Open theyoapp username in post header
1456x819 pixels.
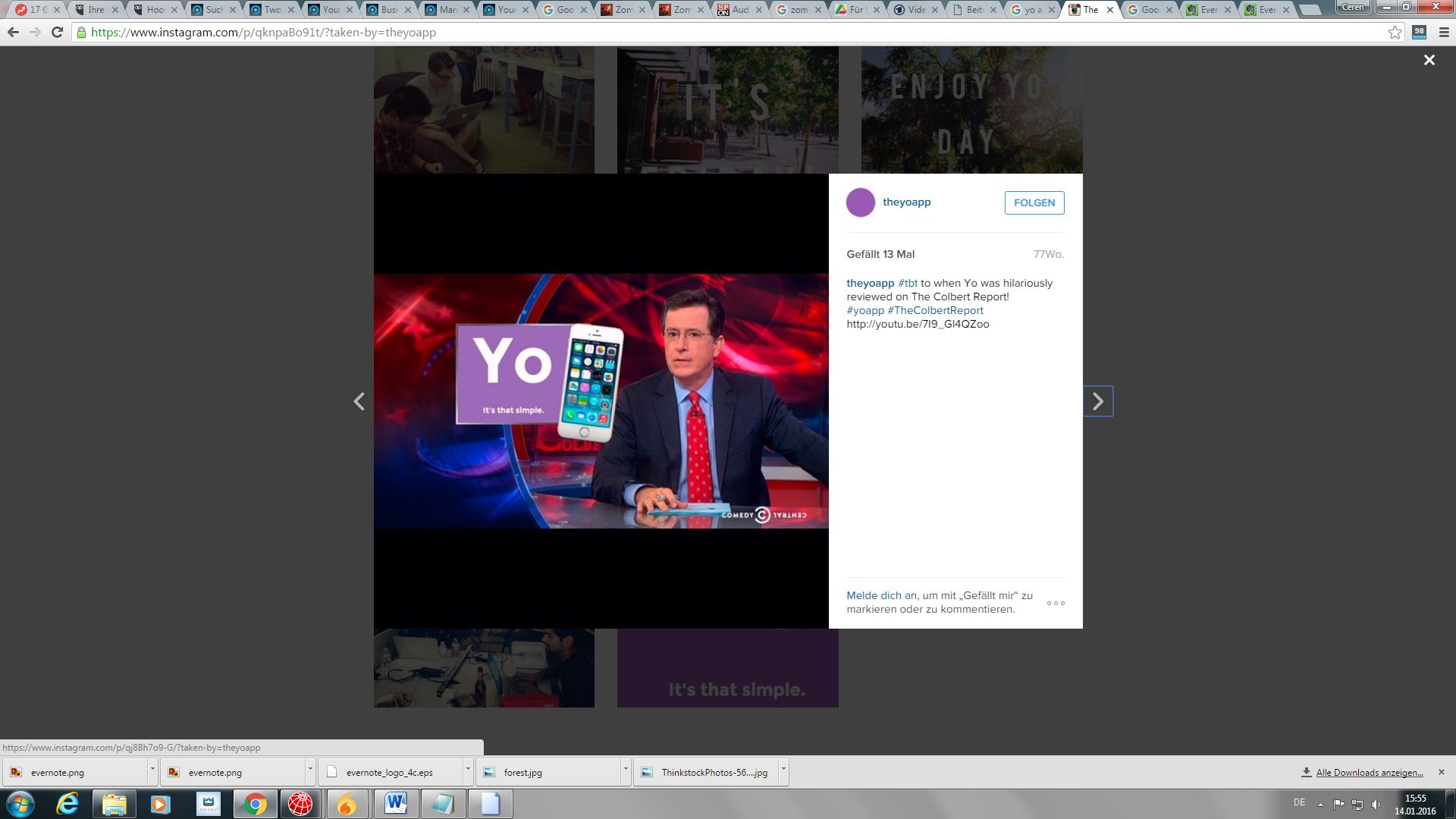tap(906, 202)
